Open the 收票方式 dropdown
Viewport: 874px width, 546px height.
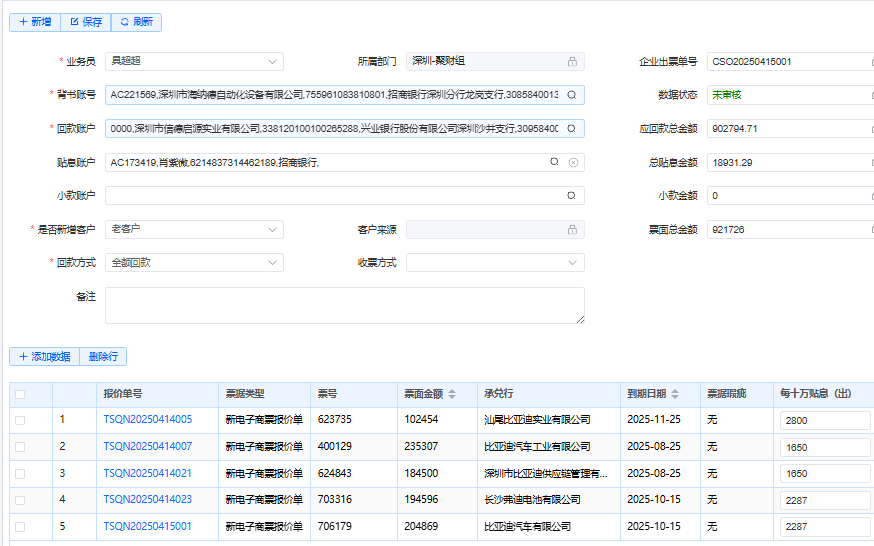click(495, 262)
